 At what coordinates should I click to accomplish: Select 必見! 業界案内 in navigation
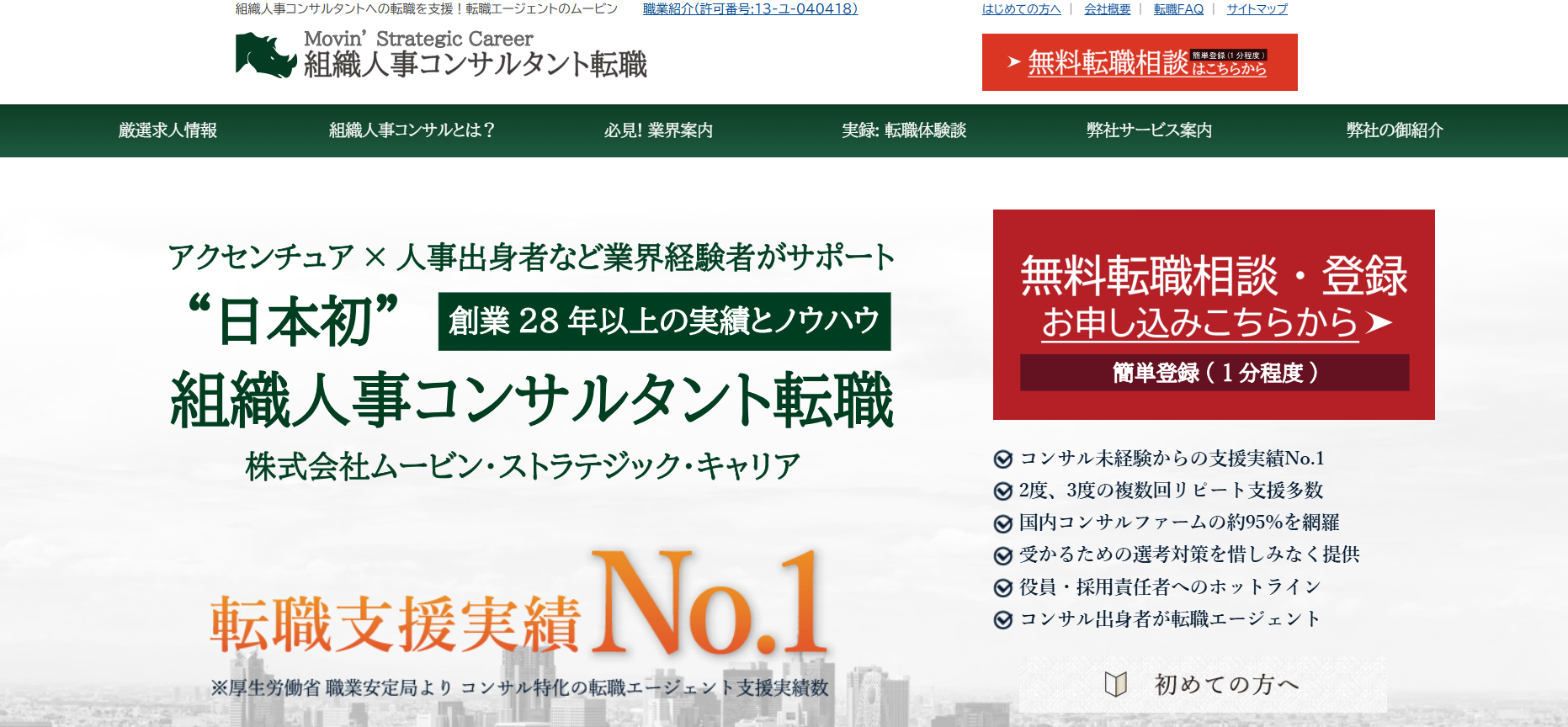[x=658, y=130]
